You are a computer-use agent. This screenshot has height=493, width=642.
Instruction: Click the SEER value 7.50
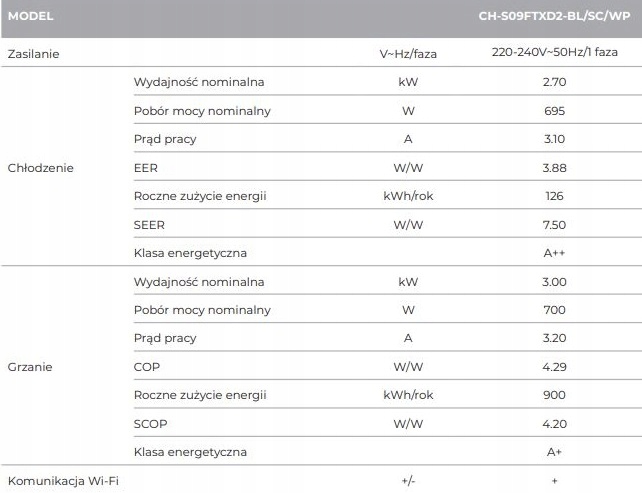click(x=554, y=225)
